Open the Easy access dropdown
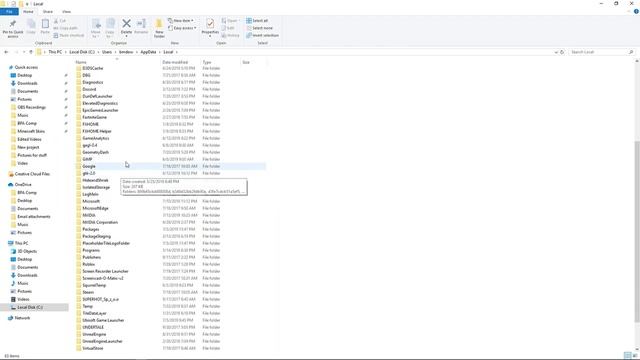The width and height of the screenshot is (640, 360). click(x=182, y=28)
